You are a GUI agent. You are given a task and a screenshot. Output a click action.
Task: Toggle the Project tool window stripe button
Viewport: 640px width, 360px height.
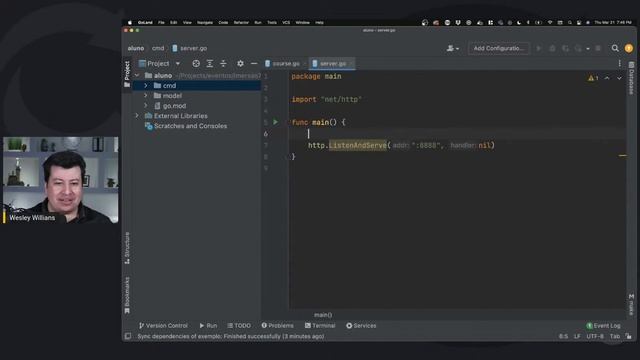click(x=127, y=74)
